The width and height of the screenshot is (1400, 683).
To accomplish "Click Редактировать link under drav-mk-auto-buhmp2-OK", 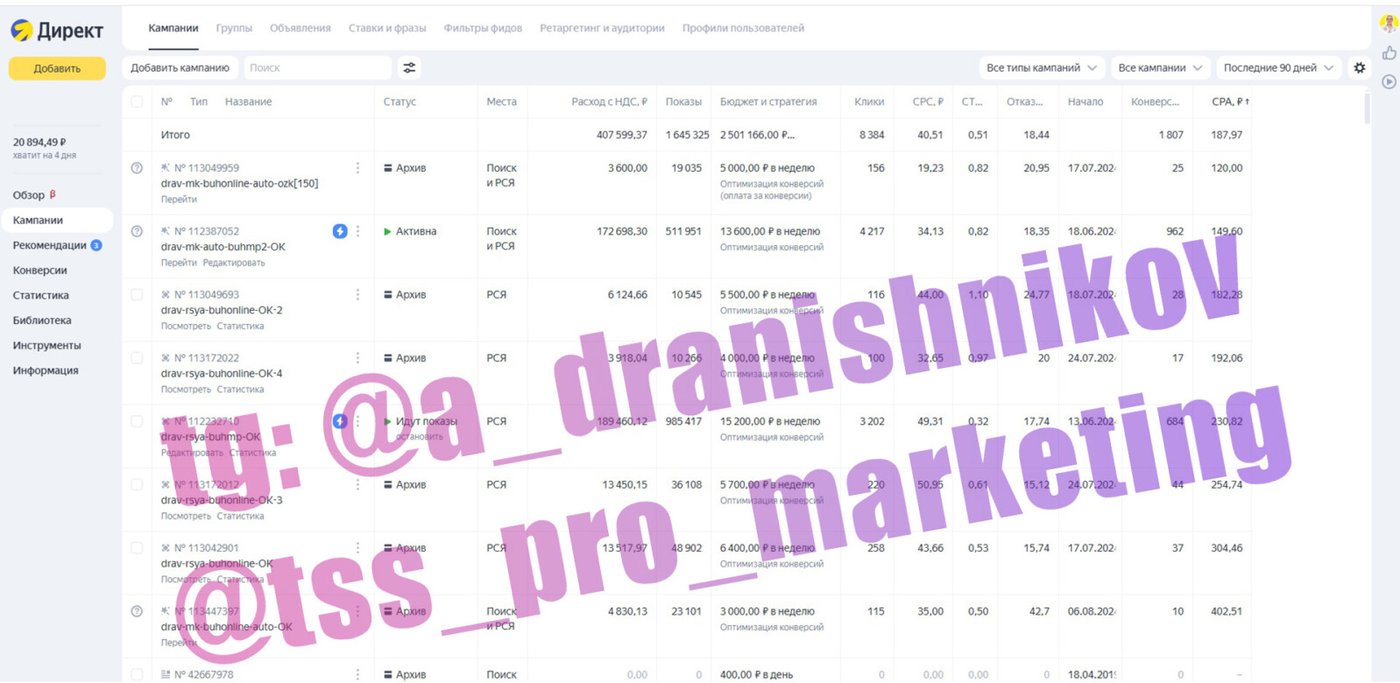I will click(x=234, y=263).
